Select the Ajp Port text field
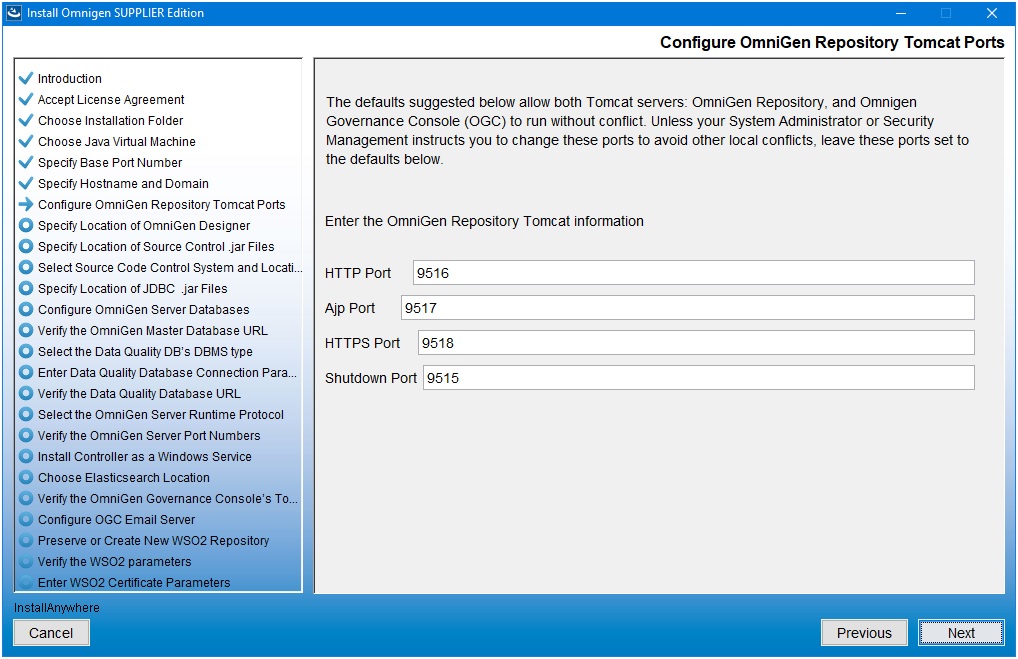Image resolution: width=1018 pixels, height=659 pixels. click(688, 308)
